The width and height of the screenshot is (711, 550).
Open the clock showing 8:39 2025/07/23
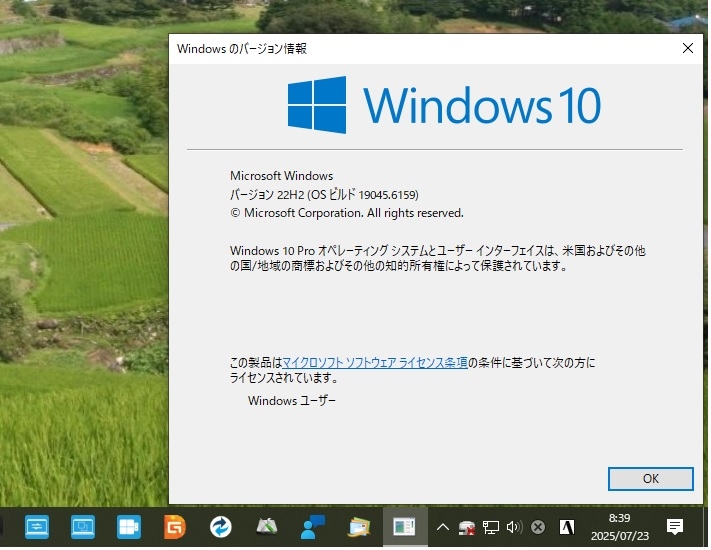(619, 527)
